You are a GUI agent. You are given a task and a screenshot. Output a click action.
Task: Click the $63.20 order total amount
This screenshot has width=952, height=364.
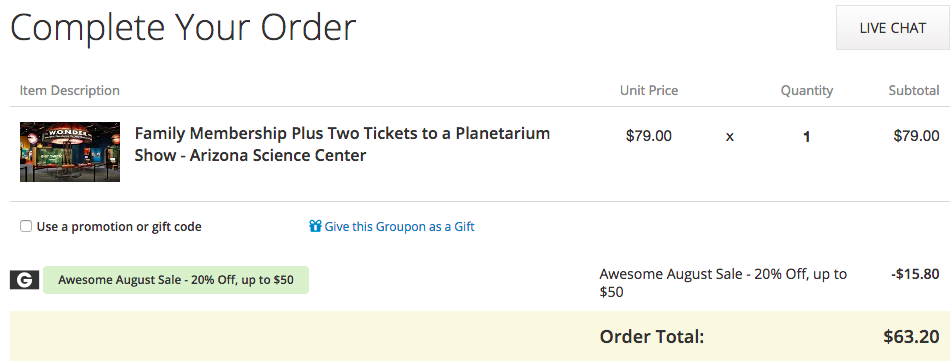[912, 337]
